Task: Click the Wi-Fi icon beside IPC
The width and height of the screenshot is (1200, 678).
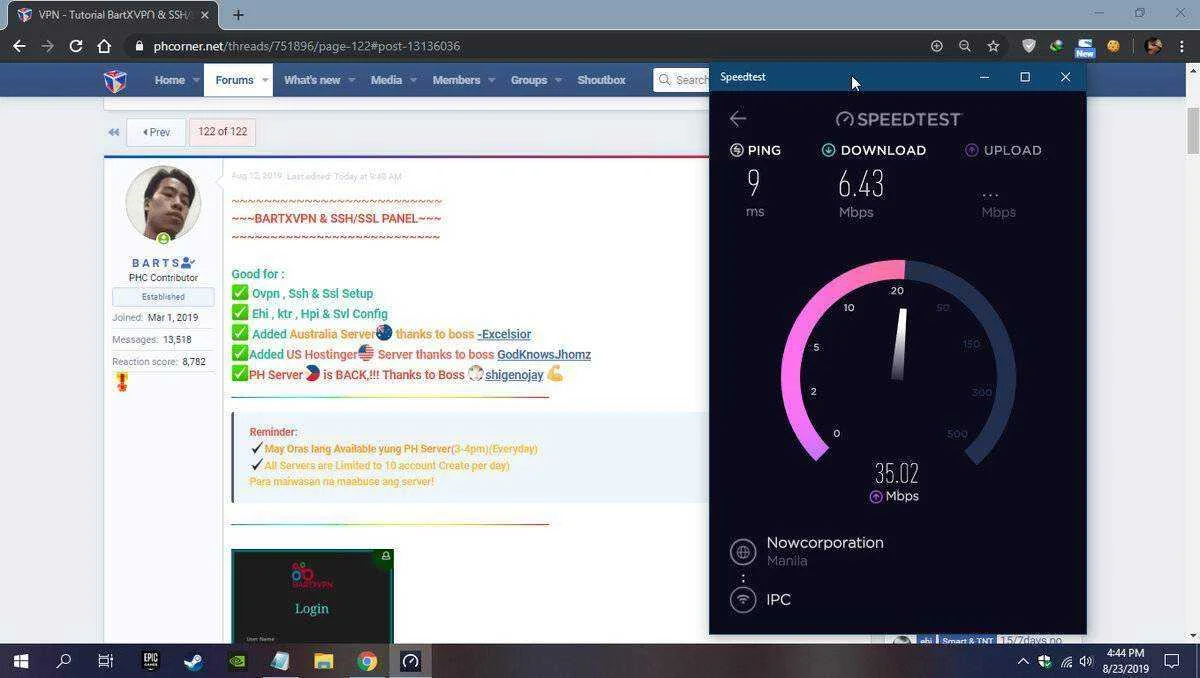Action: coord(743,599)
